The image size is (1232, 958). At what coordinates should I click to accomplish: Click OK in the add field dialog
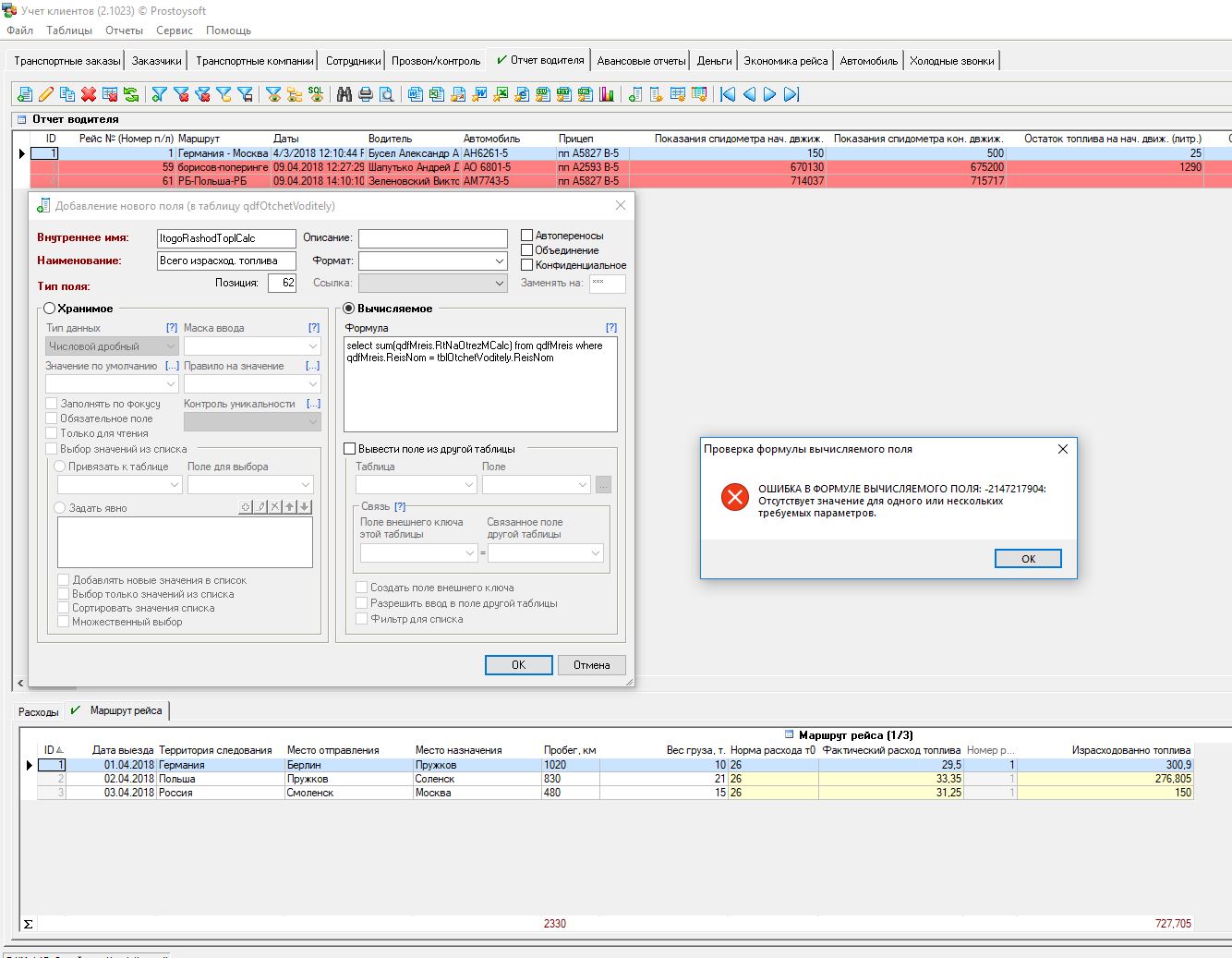(518, 665)
